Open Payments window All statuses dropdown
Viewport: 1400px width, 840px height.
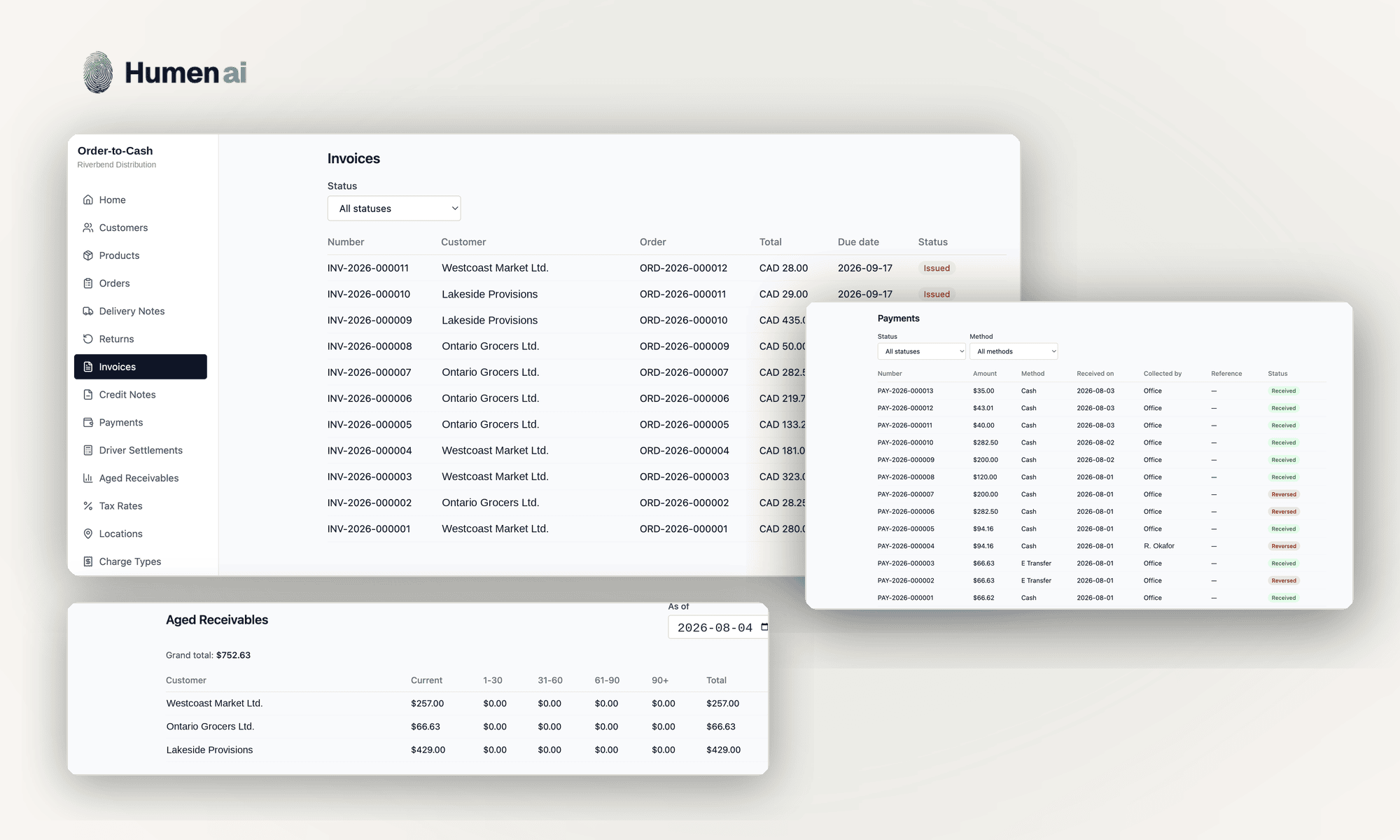[x=921, y=351]
